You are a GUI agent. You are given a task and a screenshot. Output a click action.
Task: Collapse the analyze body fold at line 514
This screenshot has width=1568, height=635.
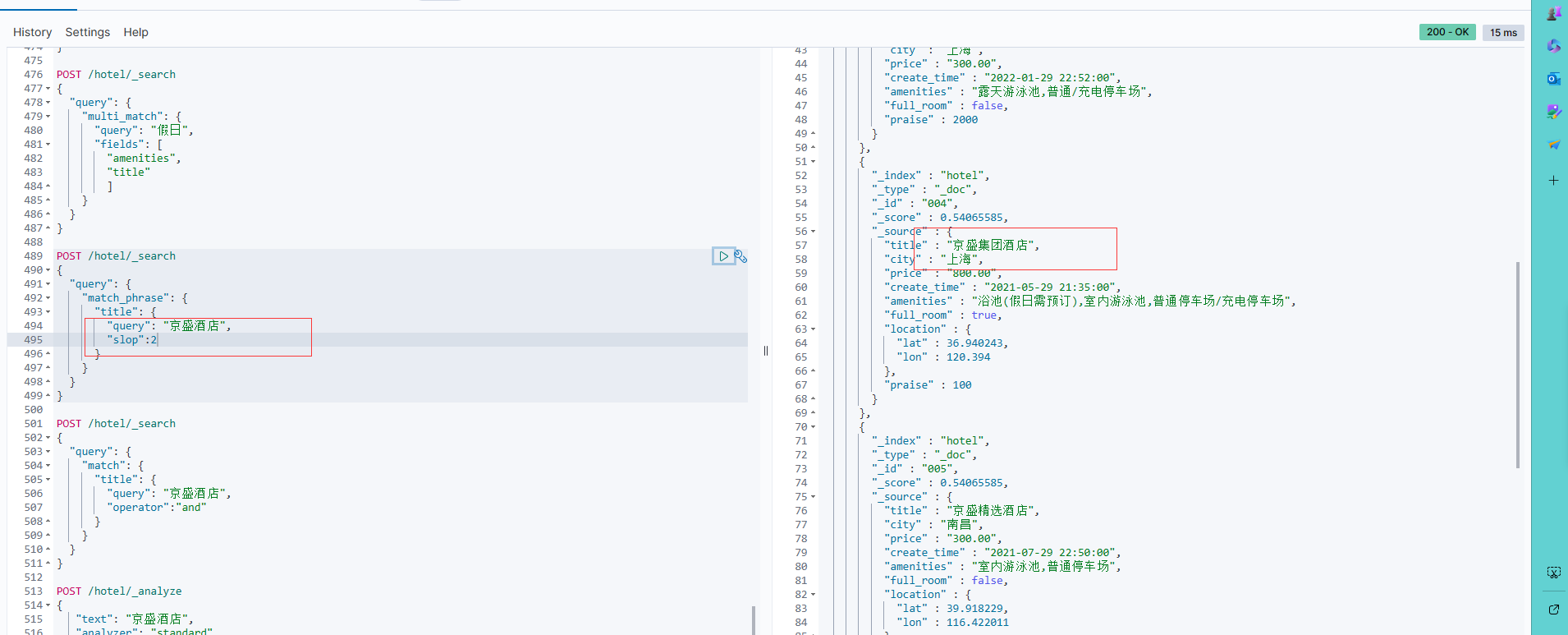click(x=48, y=605)
